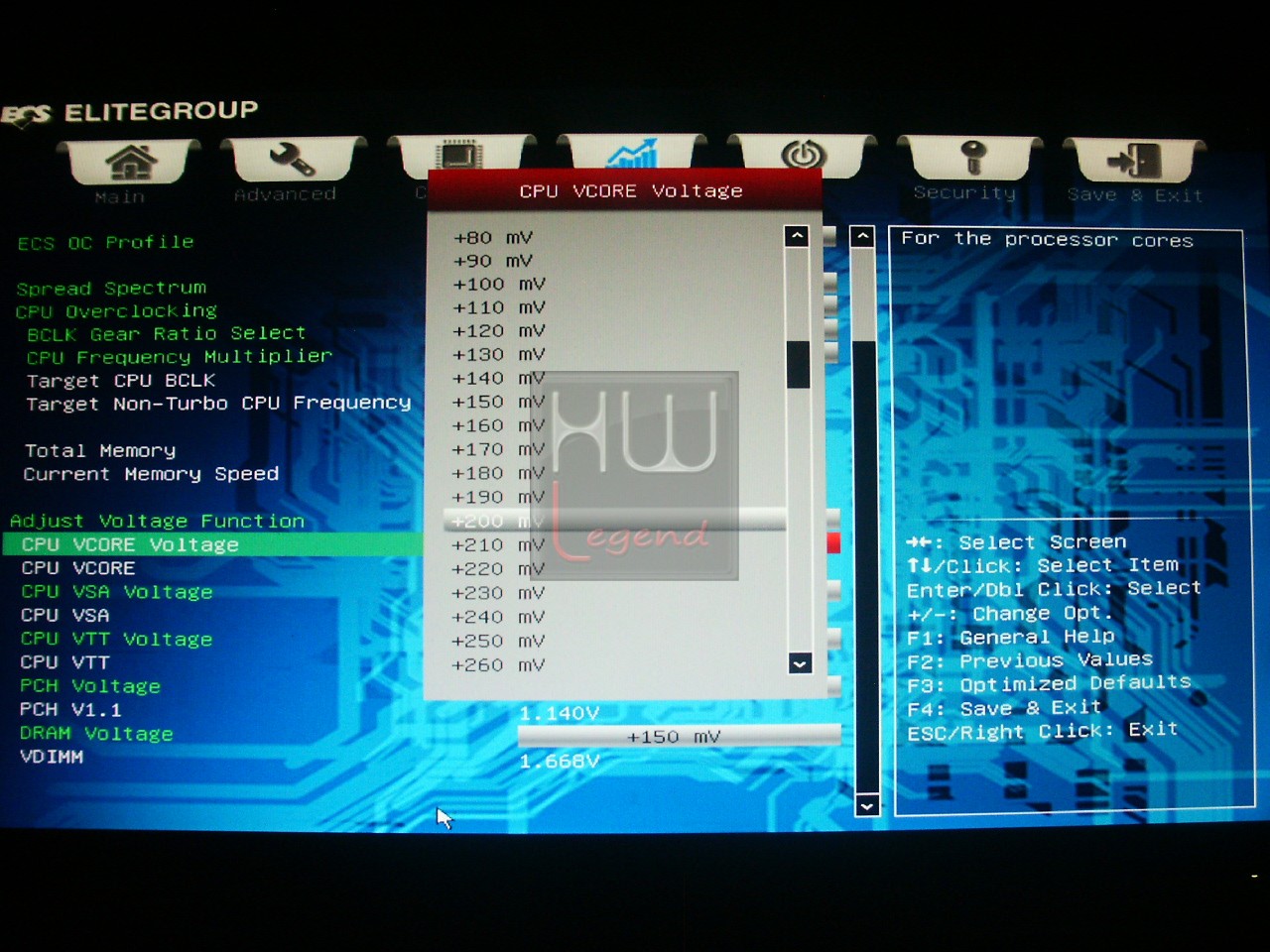1270x952 pixels.
Task: Pick the +240 mV option
Action: tap(498, 617)
